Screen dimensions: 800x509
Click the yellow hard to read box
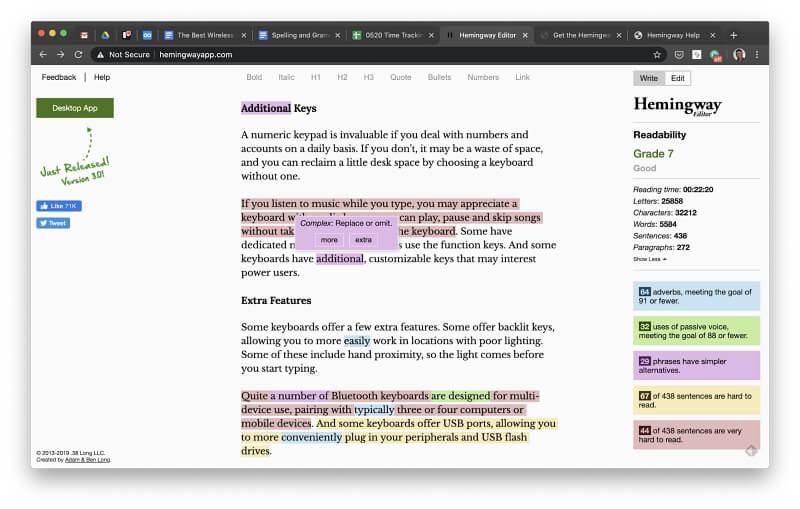tap(696, 400)
